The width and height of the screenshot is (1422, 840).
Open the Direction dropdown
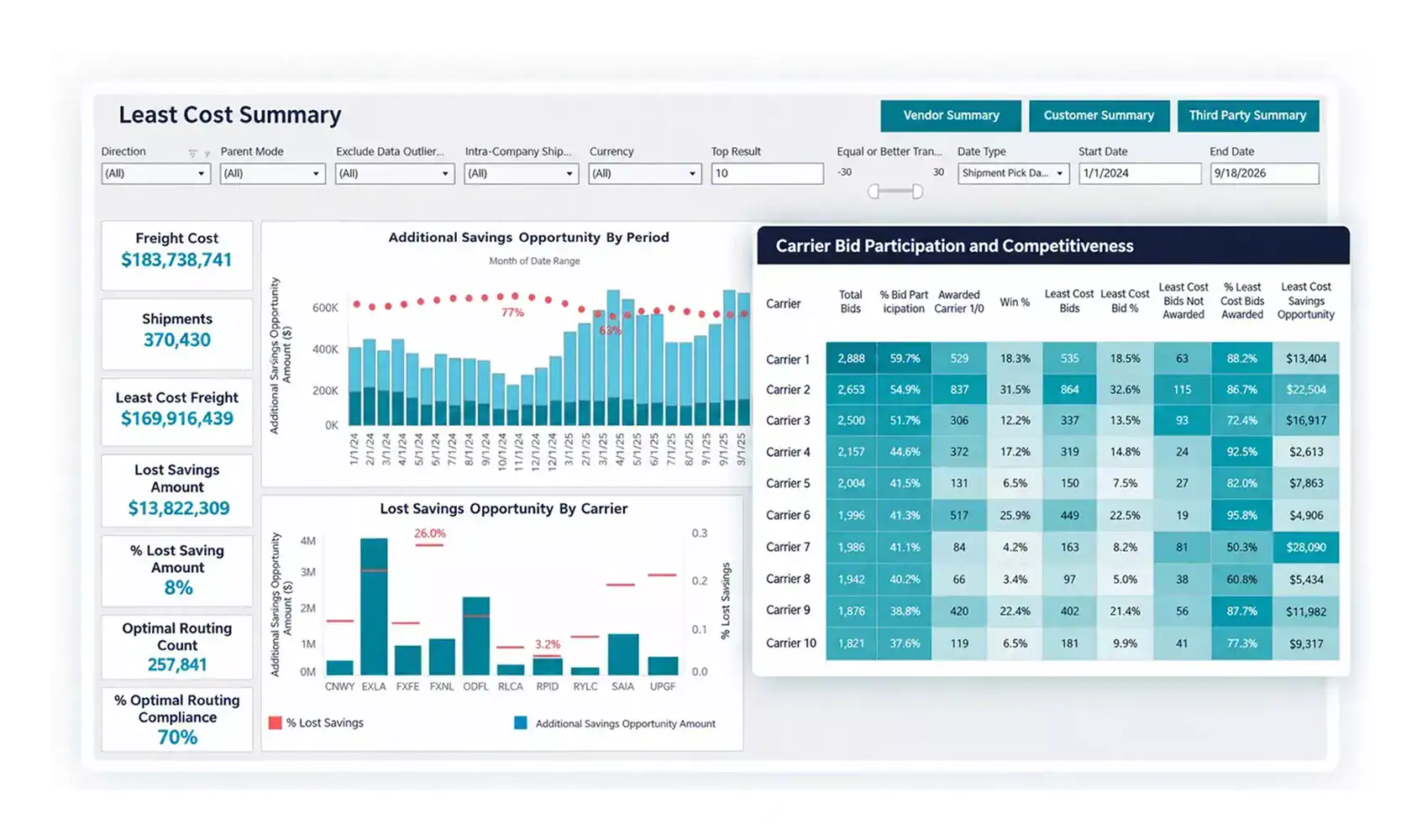tap(155, 174)
